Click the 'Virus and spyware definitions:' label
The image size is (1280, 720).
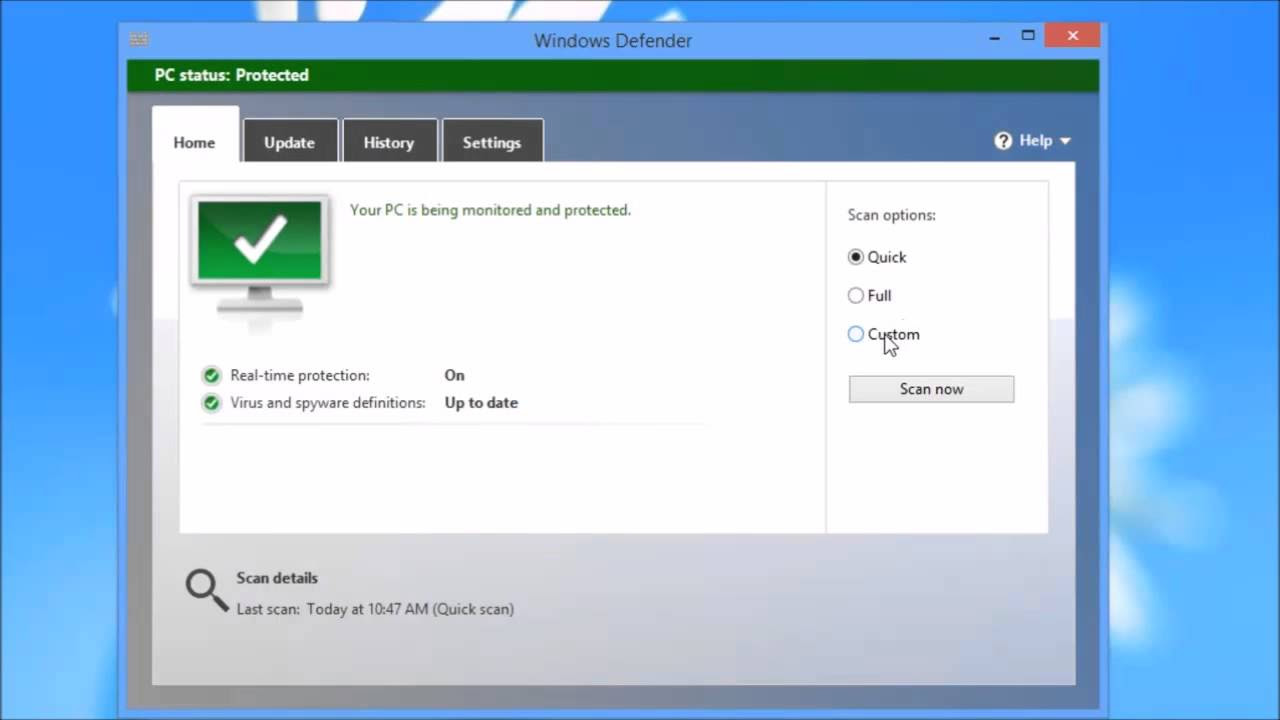click(328, 403)
